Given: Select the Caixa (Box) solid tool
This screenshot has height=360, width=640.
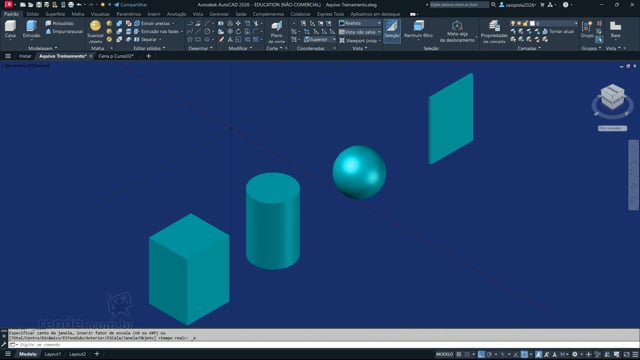Looking at the screenshot, I should (10, 29).
